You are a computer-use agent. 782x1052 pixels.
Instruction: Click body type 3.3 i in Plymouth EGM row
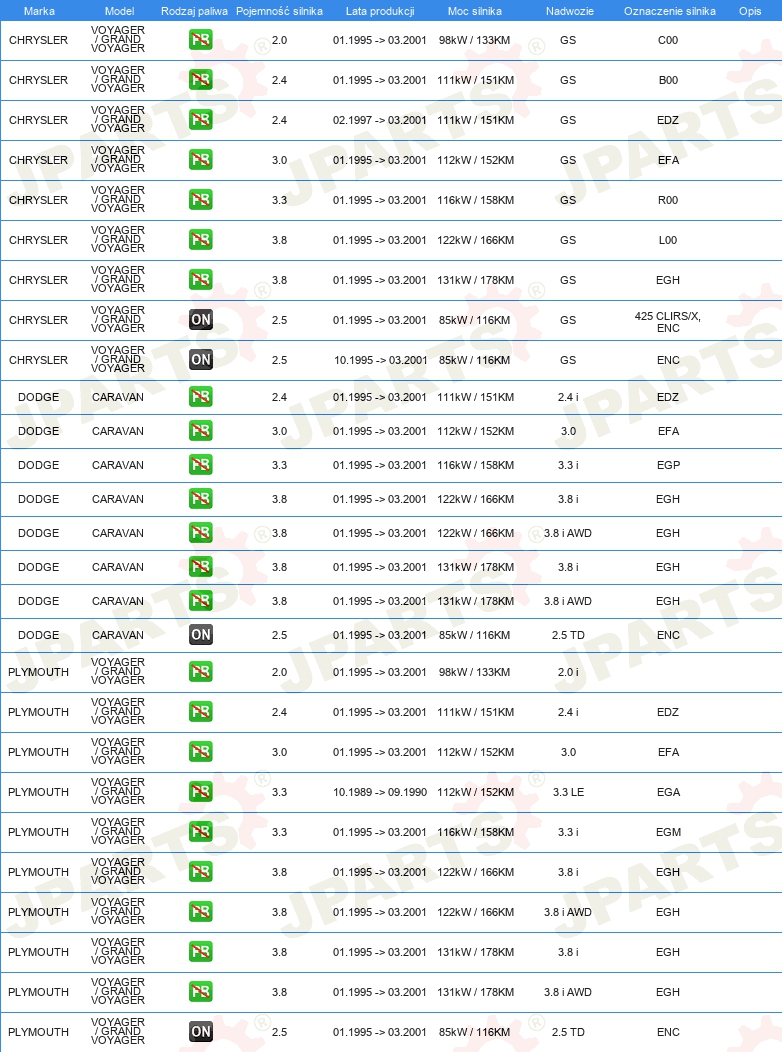pos(568,832)
